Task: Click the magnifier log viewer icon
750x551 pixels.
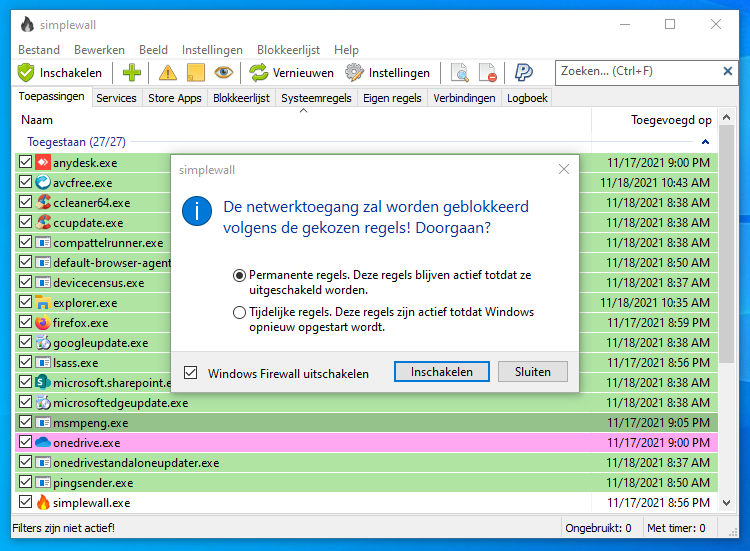Action: tap(460, 72)
